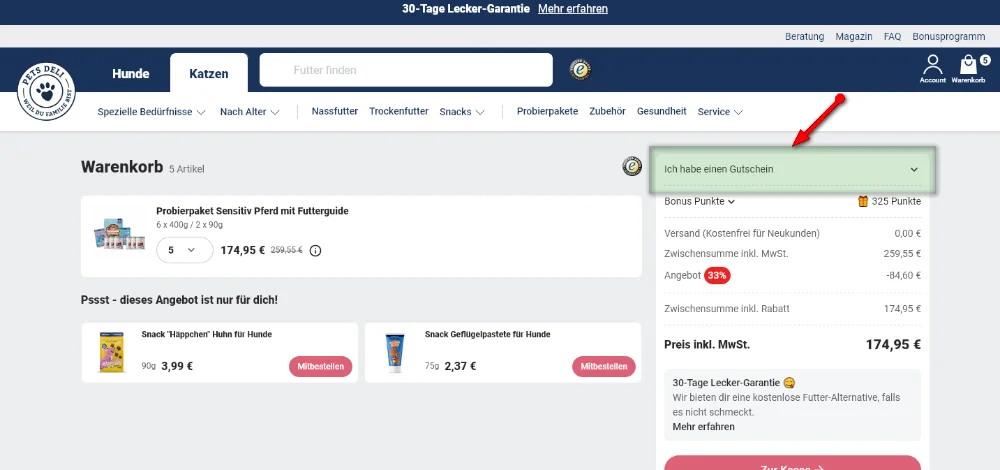
Task: Click 'Snack Geflügelpastete für Hunde' title
Action: (x=487, y=334)
